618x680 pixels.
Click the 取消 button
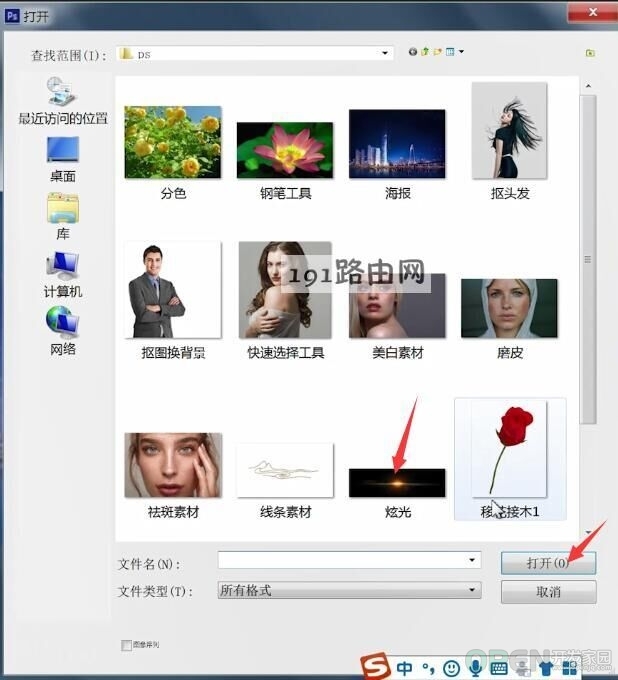548,592
